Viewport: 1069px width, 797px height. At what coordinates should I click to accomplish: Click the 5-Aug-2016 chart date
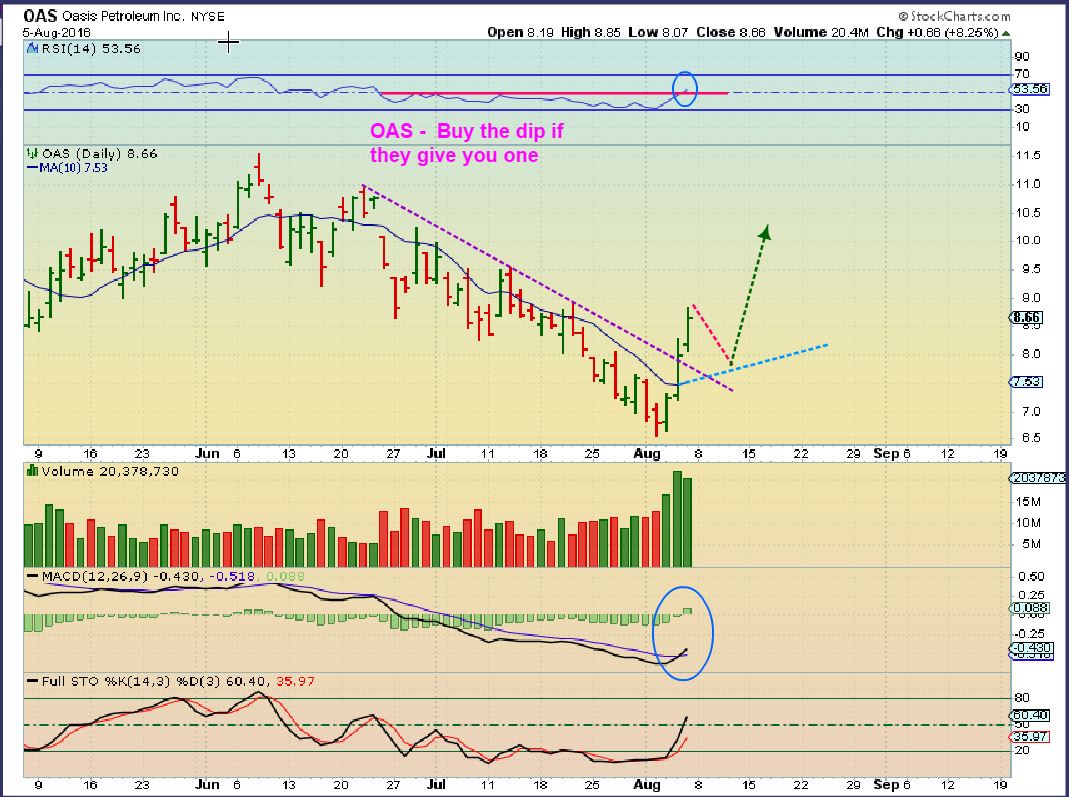[x=57, y=32]
